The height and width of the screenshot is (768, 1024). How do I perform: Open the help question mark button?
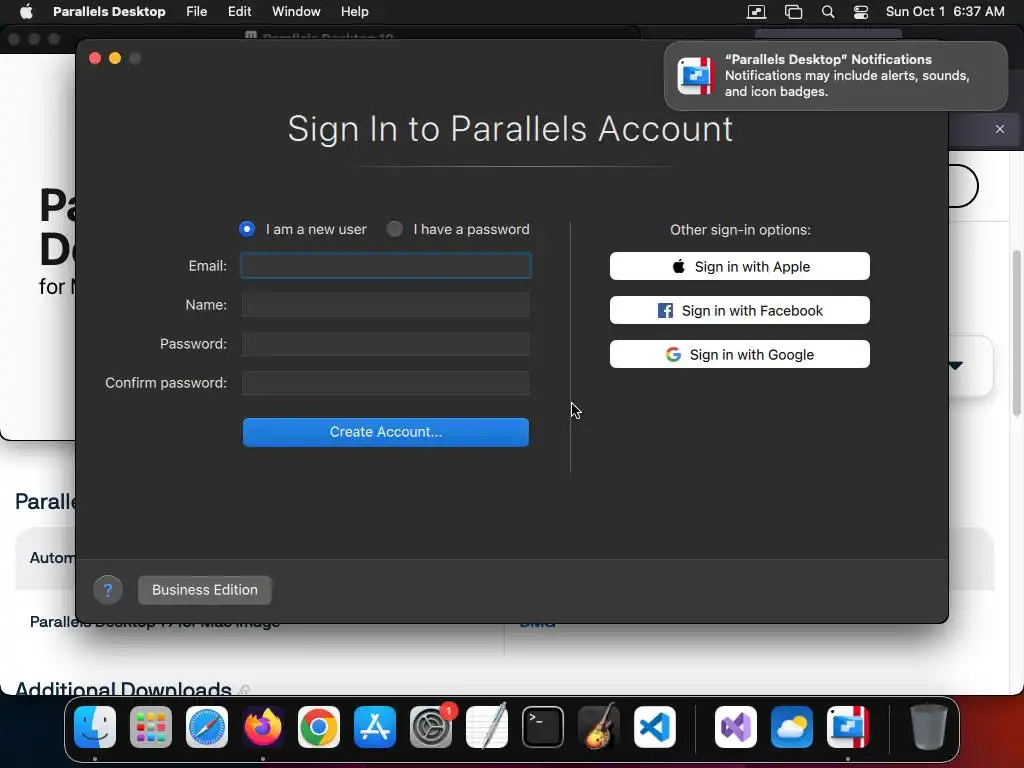pos(108,590)
